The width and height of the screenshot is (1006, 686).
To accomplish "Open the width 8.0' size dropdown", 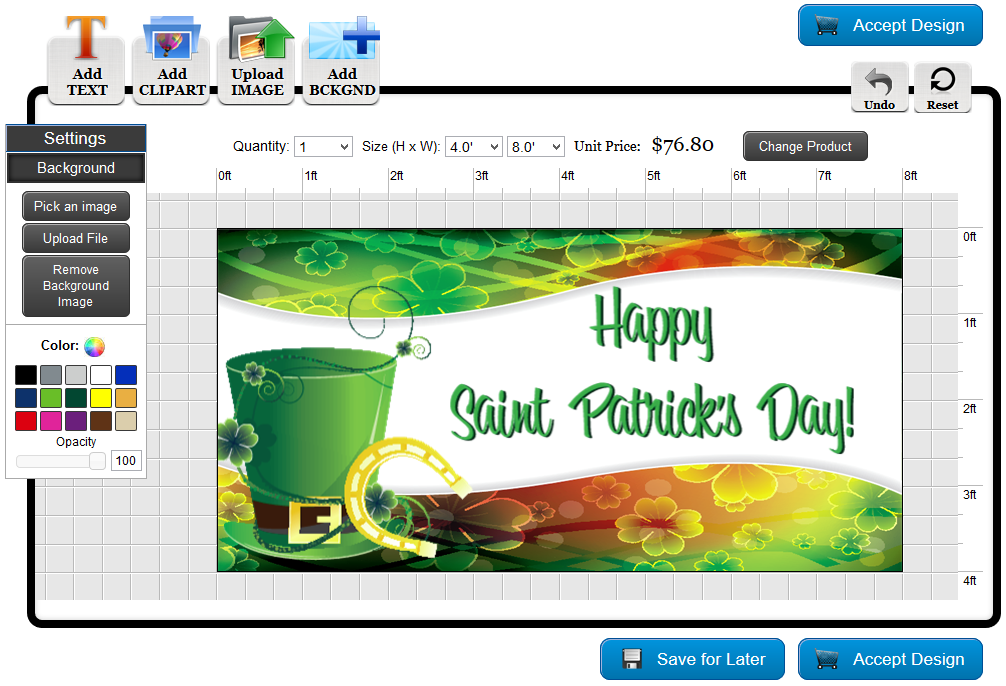I will 536,147.
